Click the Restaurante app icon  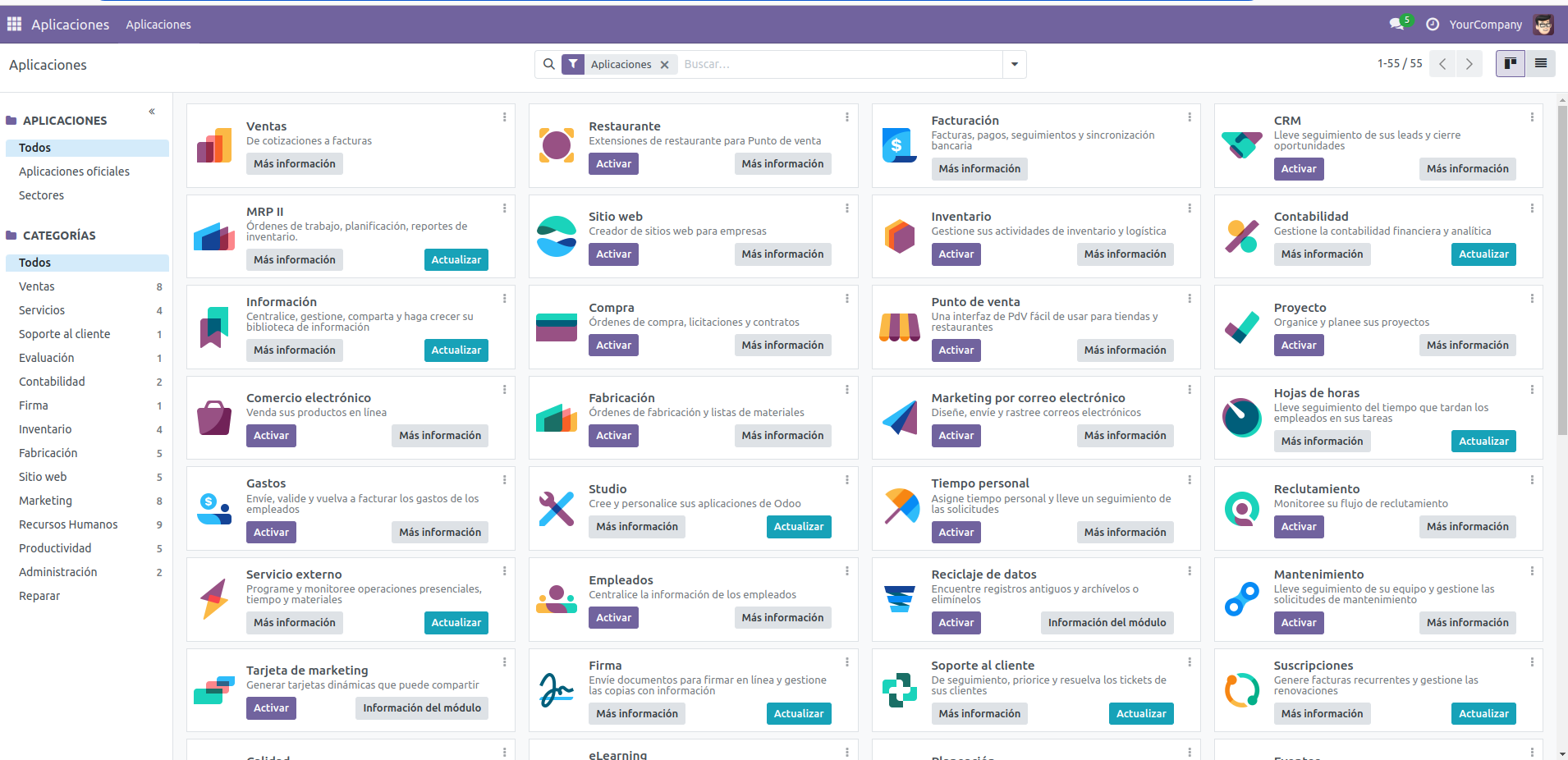coord(557,145)
